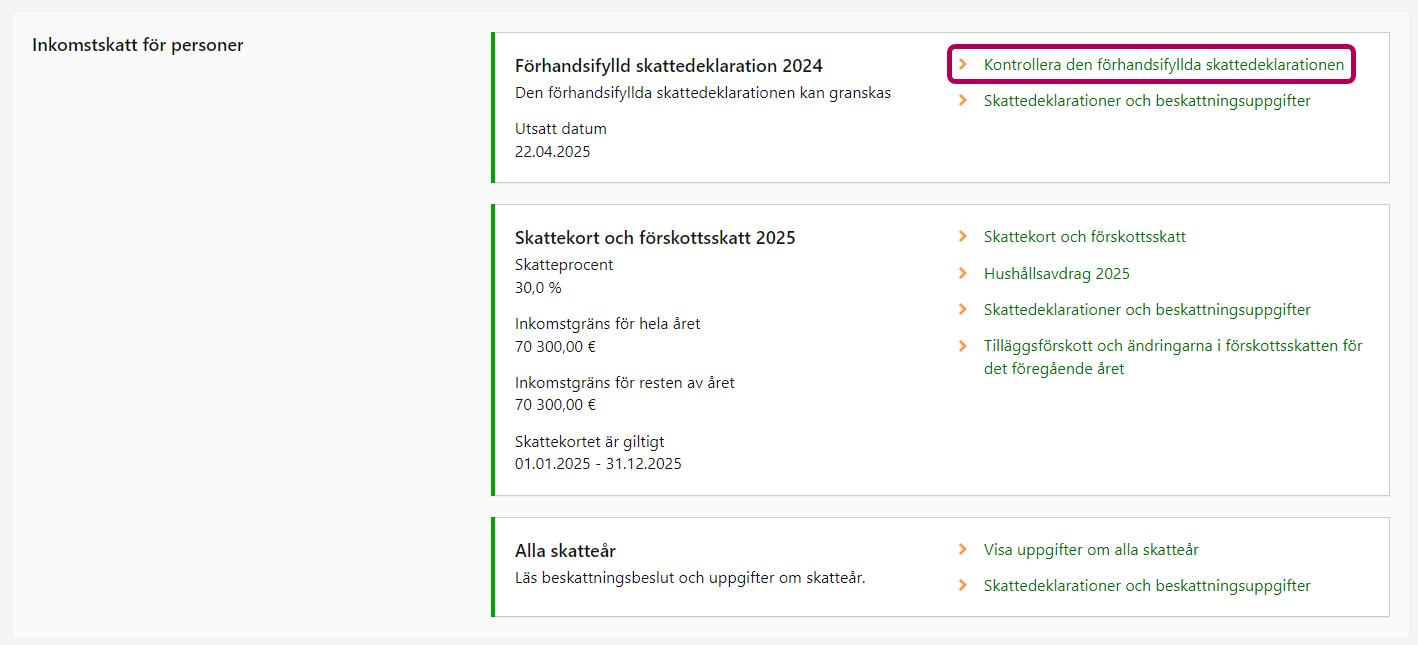Click the chevron icon beside Tilläggsförskott och ändringarna
The height and width of the screenshot is (645, 1418).
[963, 346]
